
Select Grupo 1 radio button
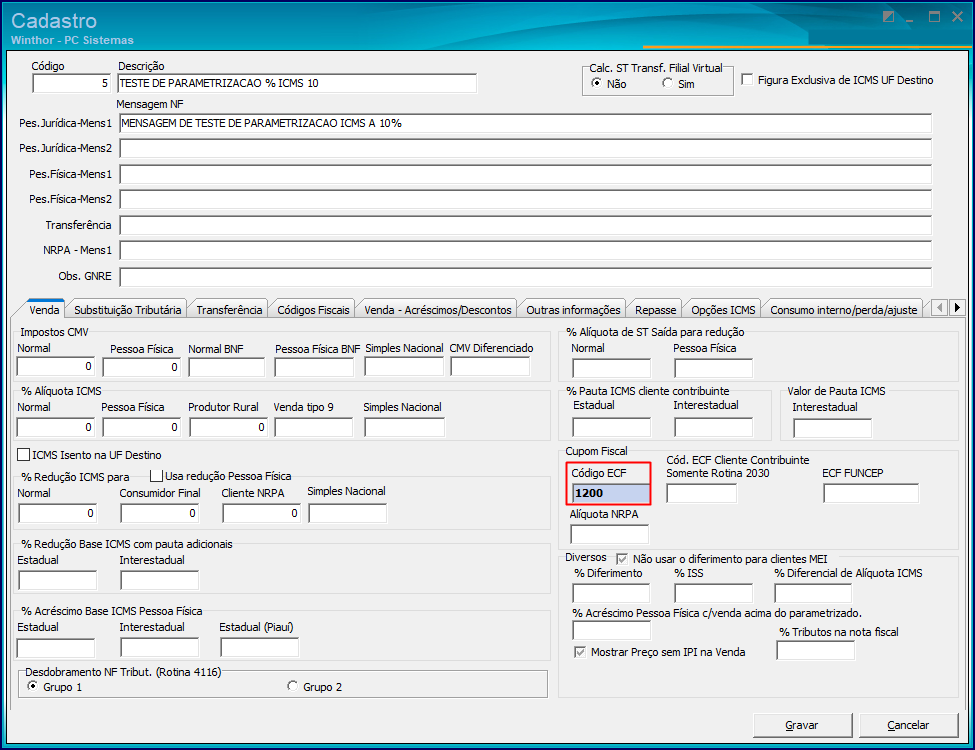(32, 686)
